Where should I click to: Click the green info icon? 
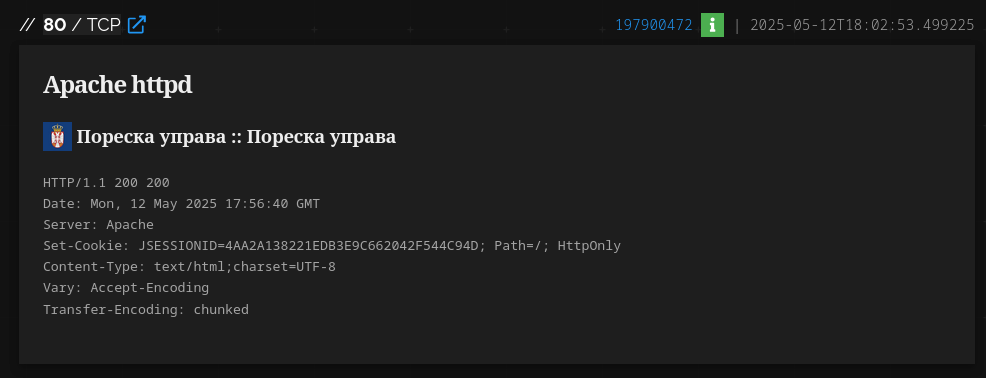tap(712, 25)
